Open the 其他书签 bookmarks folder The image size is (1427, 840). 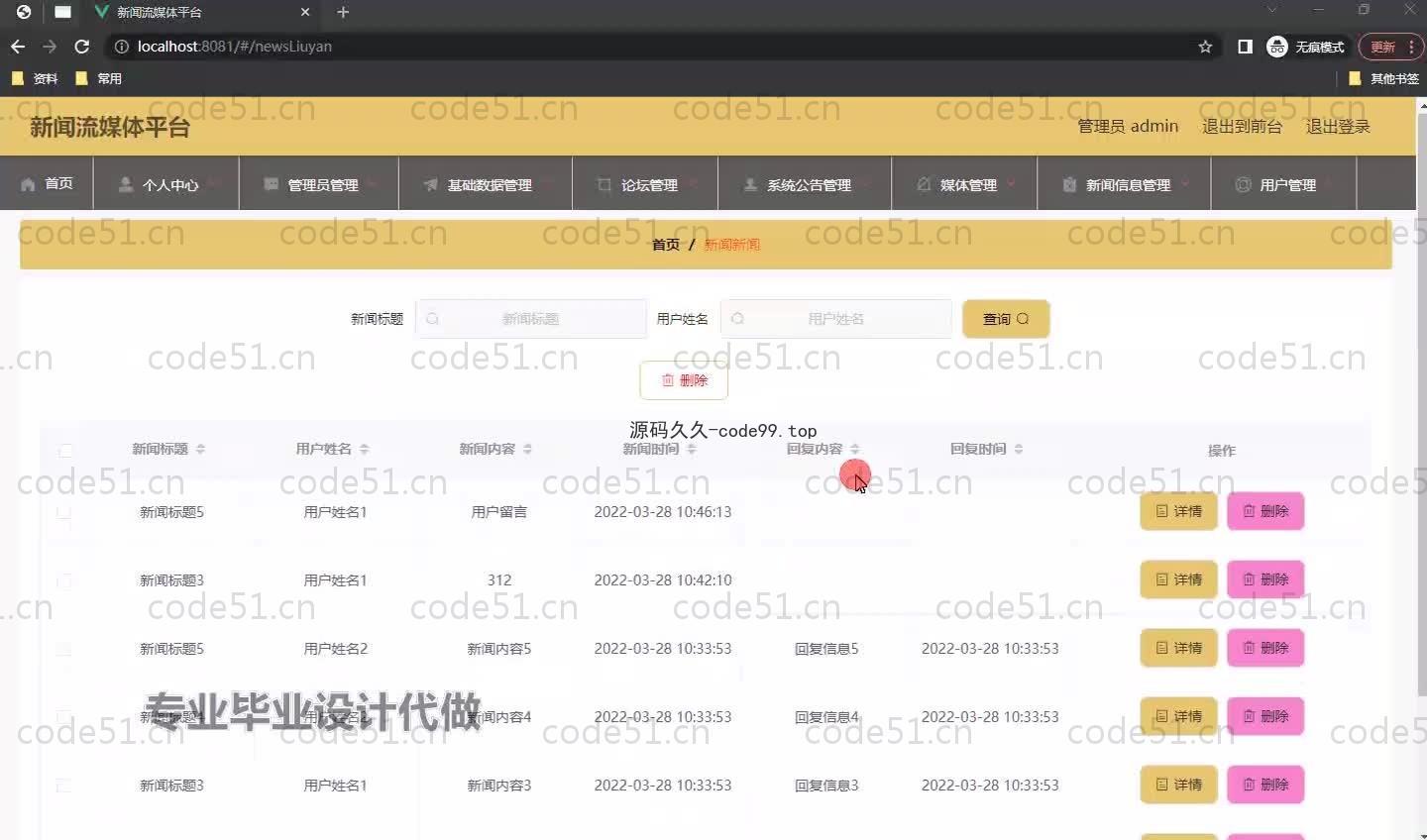click(x=1384, y=78)
